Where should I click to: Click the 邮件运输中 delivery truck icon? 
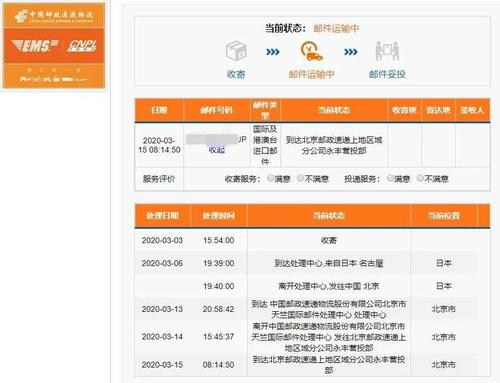click(x=312, y=51)
